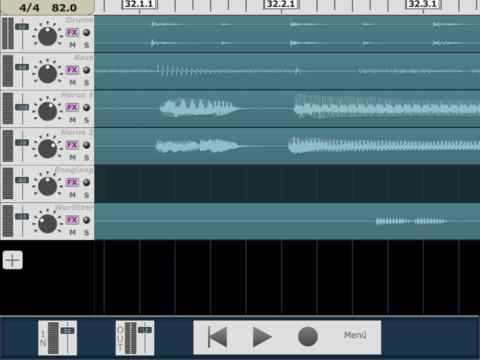Arm recording on Drums track
Image resolution: width=480 pixels, height=360 pixels.
click(86, 32)
